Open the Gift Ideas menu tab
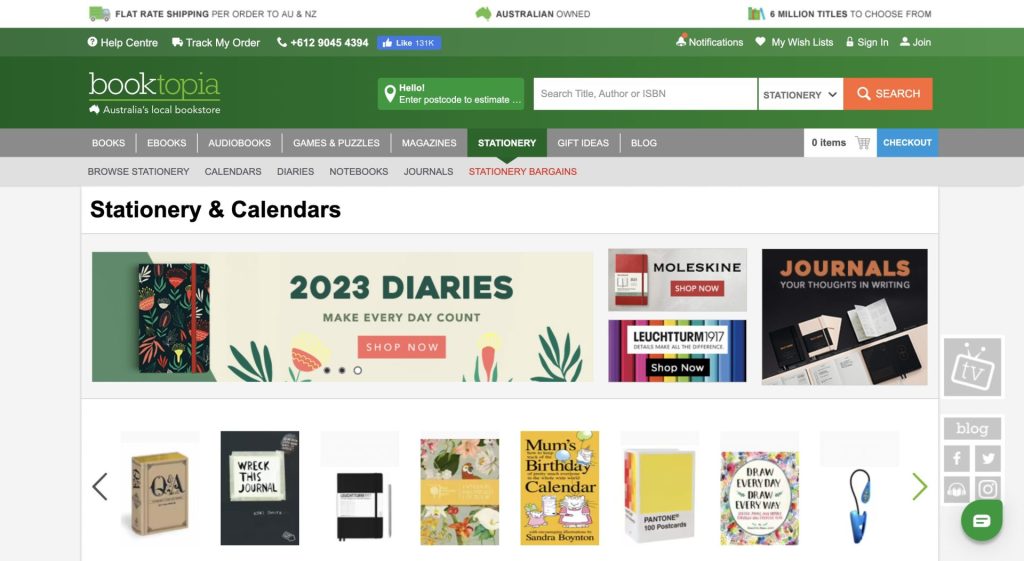This screenshot has height=561, width=1024. click(x=583, y=143)
